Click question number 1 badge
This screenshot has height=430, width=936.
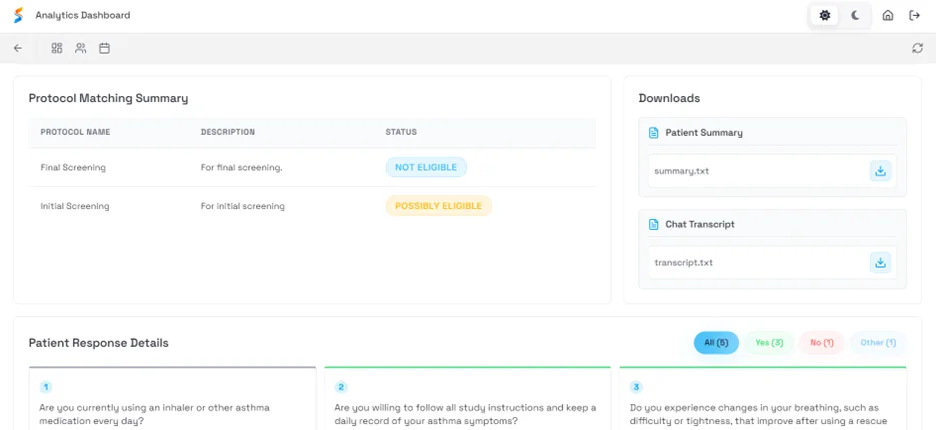click(46, 387)
